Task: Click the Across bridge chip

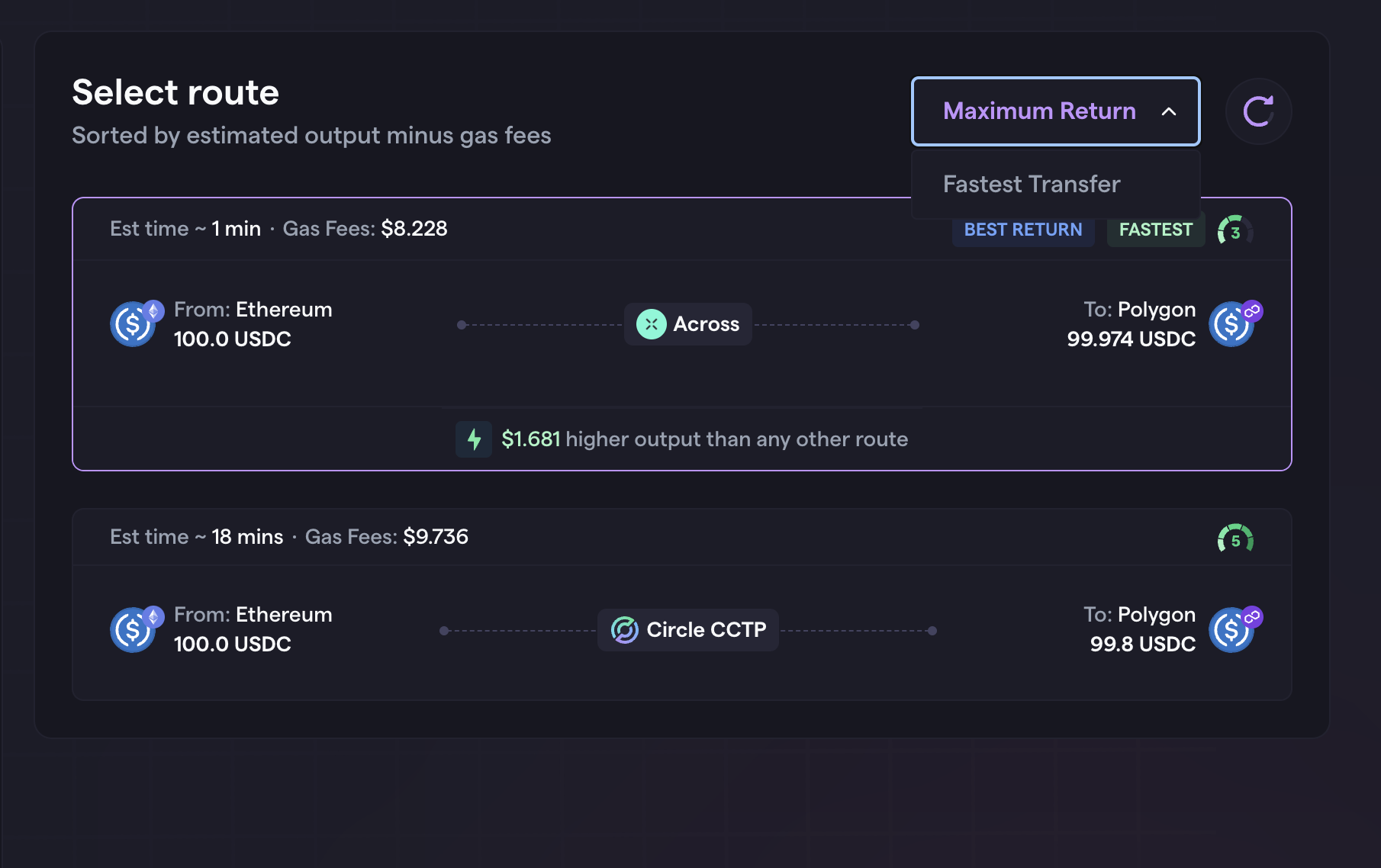Action: (x=688, y=324)
